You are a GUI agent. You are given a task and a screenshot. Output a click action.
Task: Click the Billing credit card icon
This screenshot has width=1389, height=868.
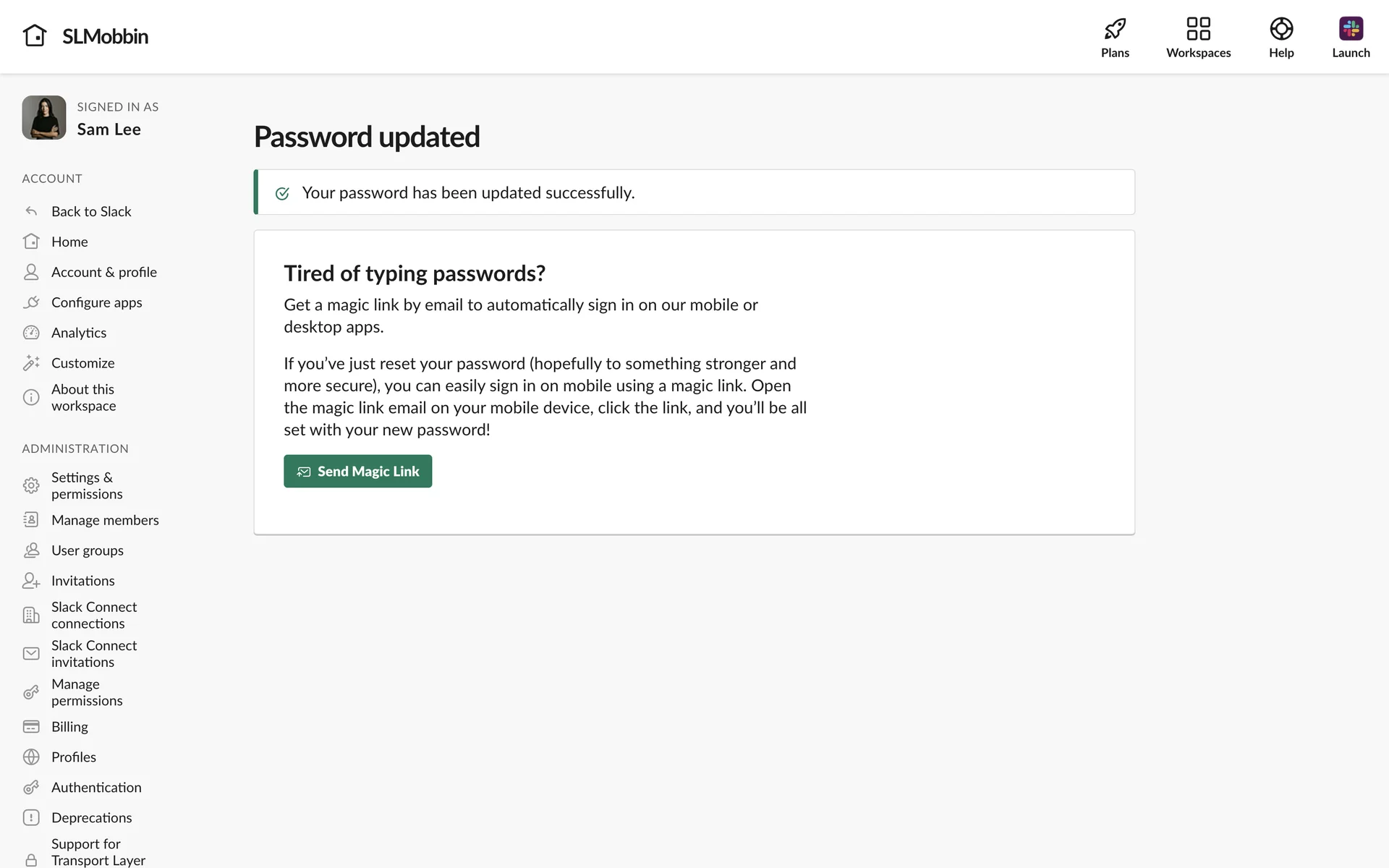coord(31,727)
